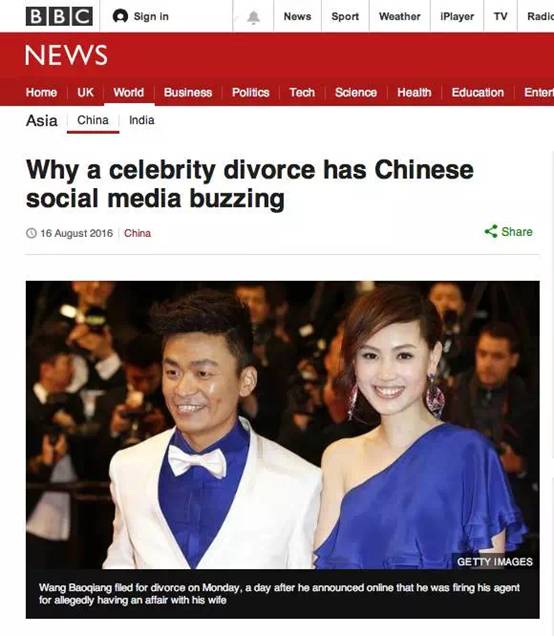
Task: Click the Sign in account icon
Action: pos(120,16)
